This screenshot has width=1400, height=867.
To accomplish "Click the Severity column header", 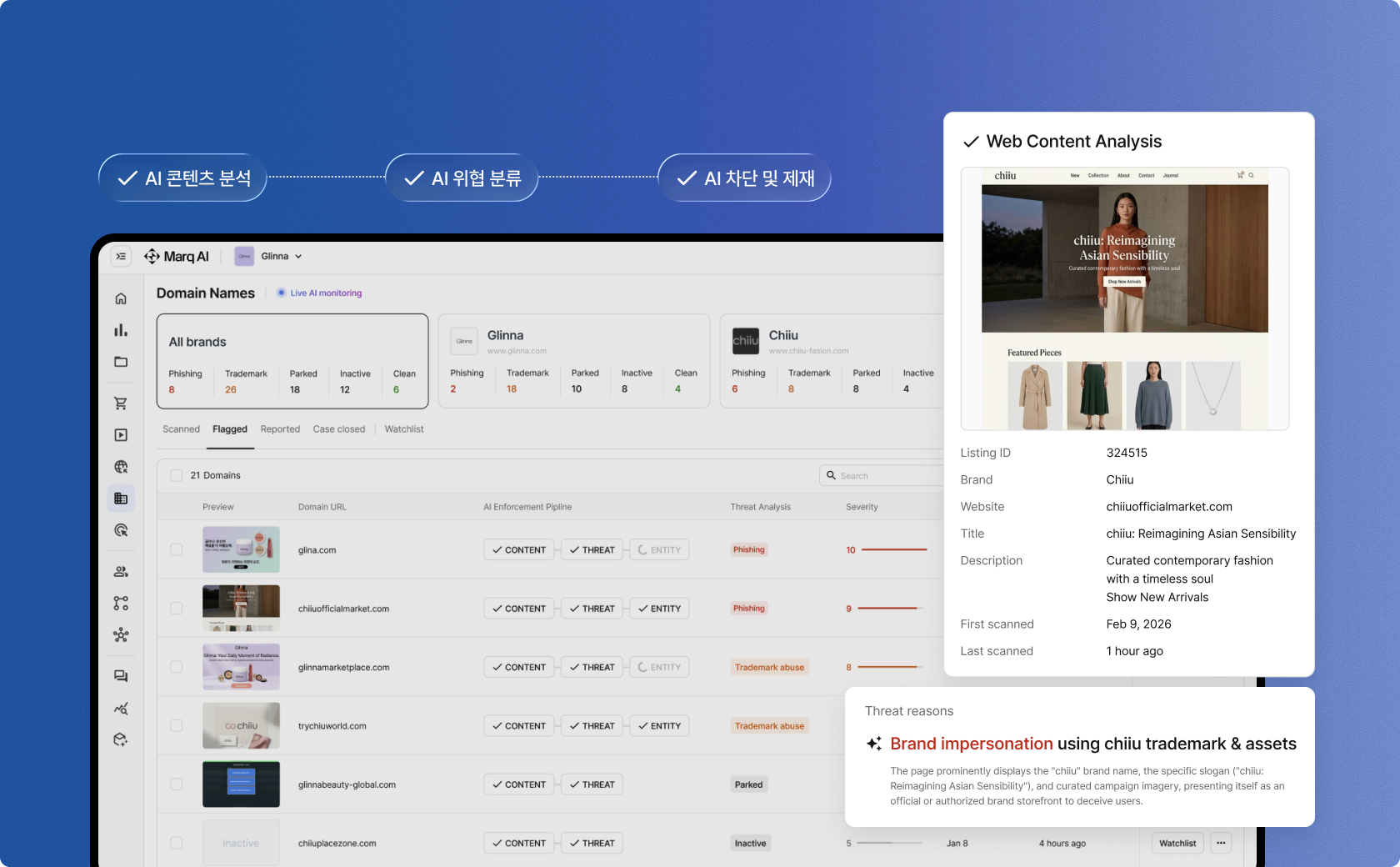I will tap(862, 507).
